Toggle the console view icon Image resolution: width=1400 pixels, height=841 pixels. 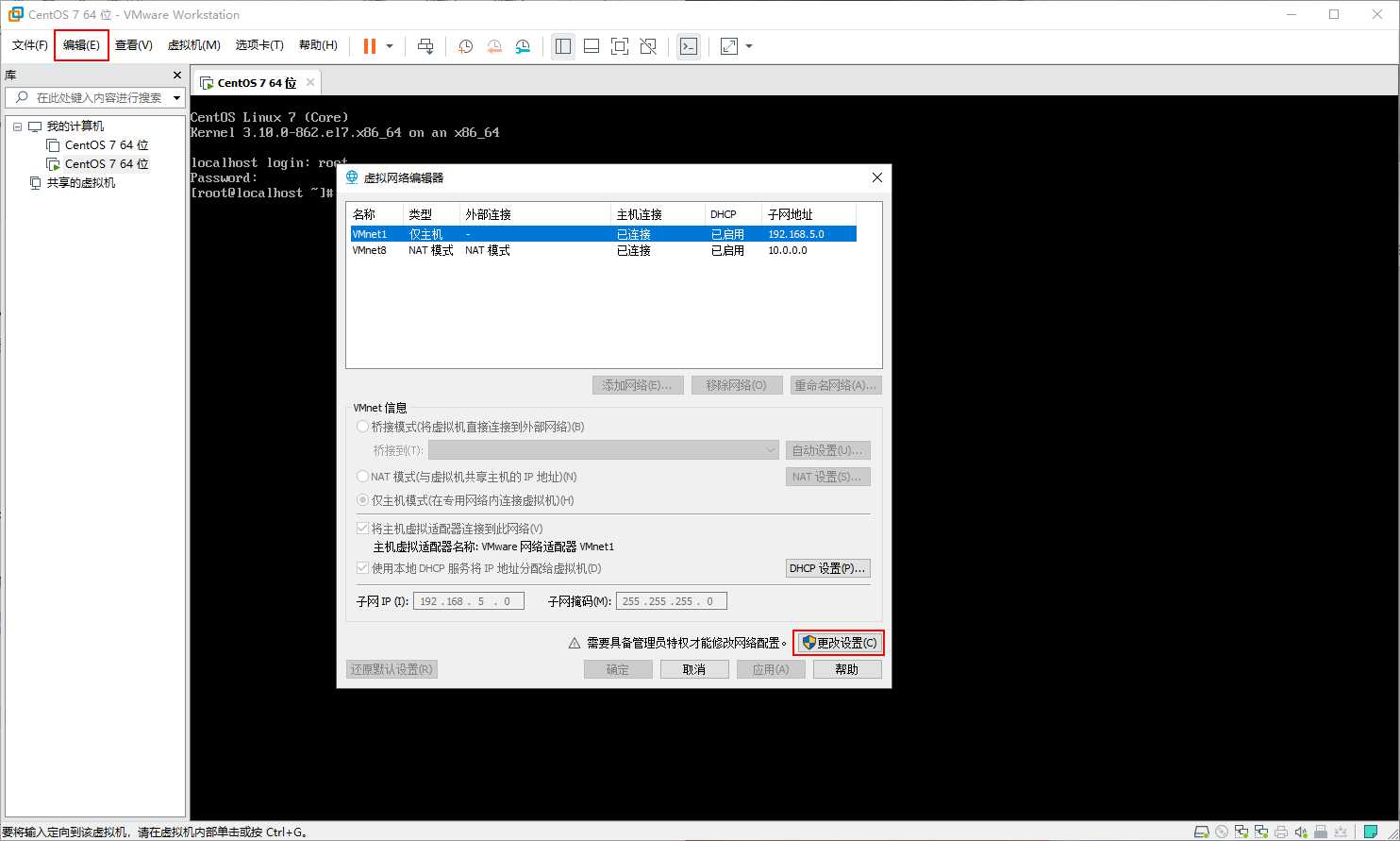tap(689, 46)
